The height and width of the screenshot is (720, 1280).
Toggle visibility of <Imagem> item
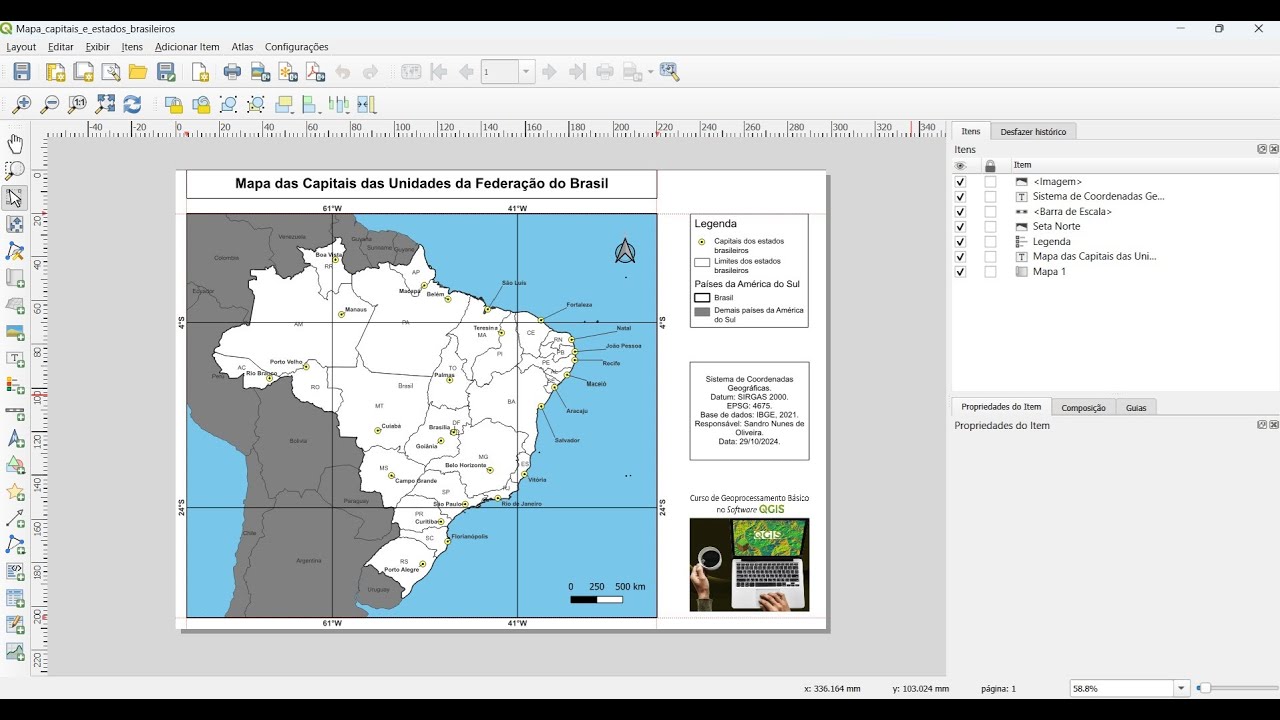click(960, 182)
